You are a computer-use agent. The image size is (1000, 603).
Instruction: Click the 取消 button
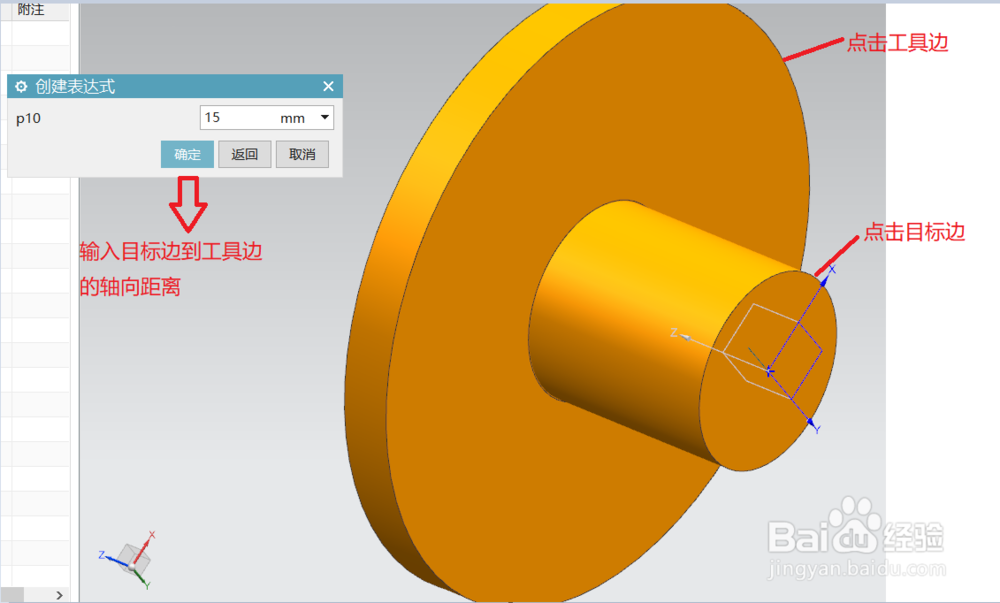(302, 154)
